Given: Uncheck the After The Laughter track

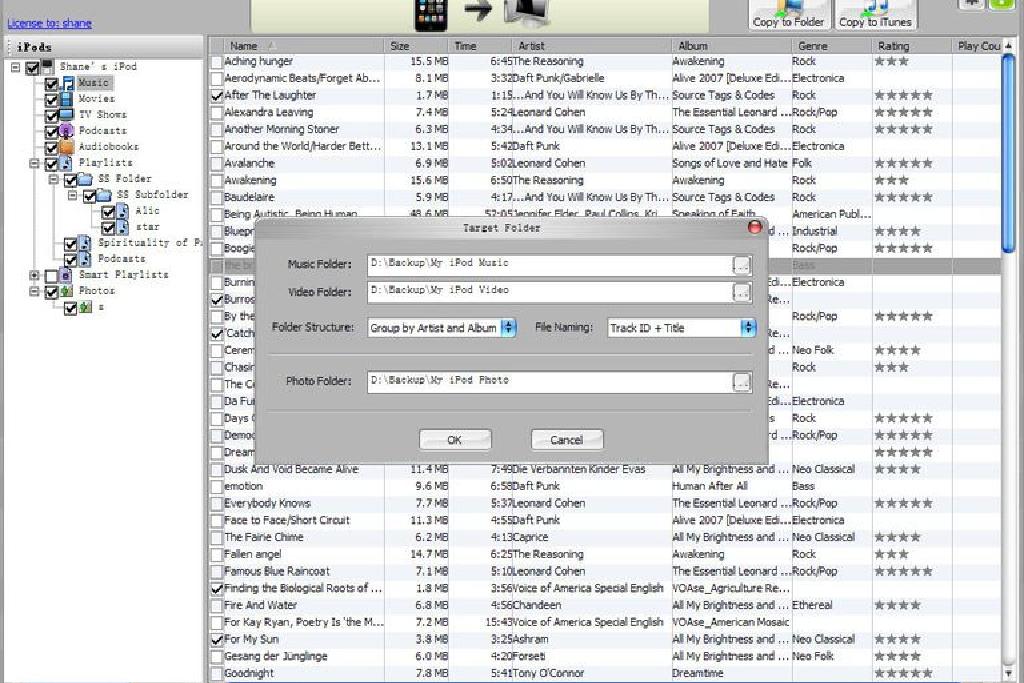Looking at the screenshot, I should 217,95.
